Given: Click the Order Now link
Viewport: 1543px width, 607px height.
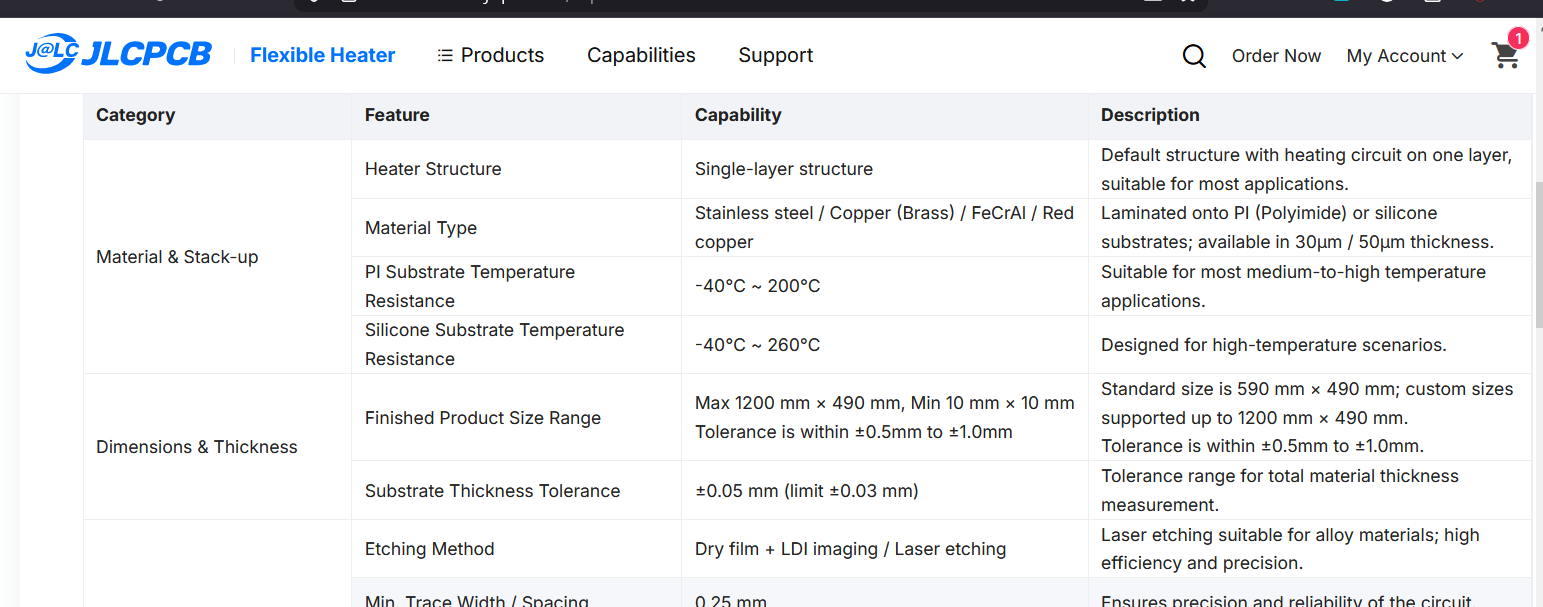Looking at the screenshot, I should tap(1276, 56).
